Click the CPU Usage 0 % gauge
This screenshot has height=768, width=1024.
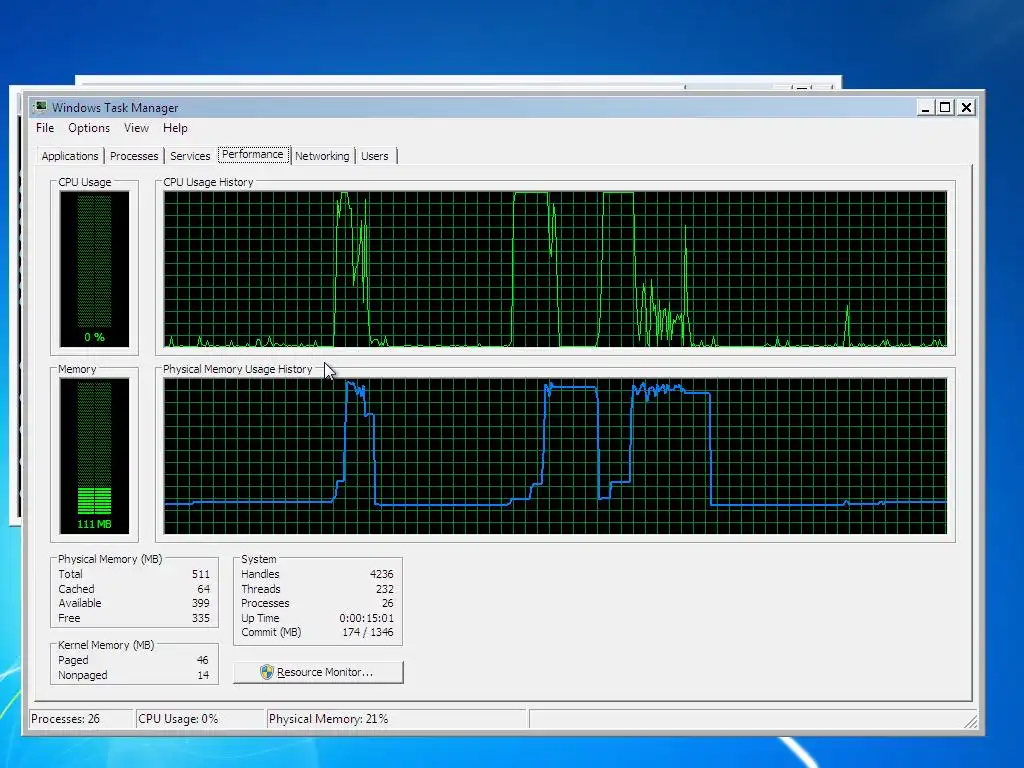(94, 269)
